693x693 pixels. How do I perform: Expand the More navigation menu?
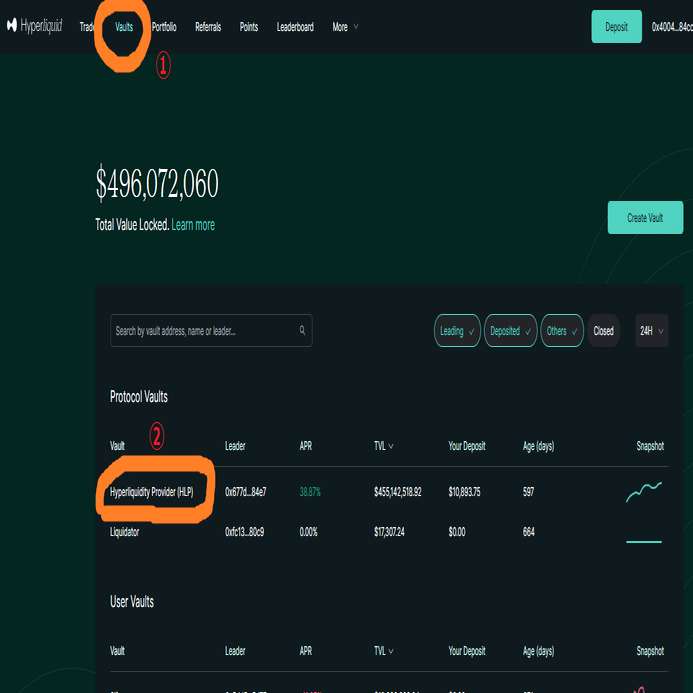point(345,27)
